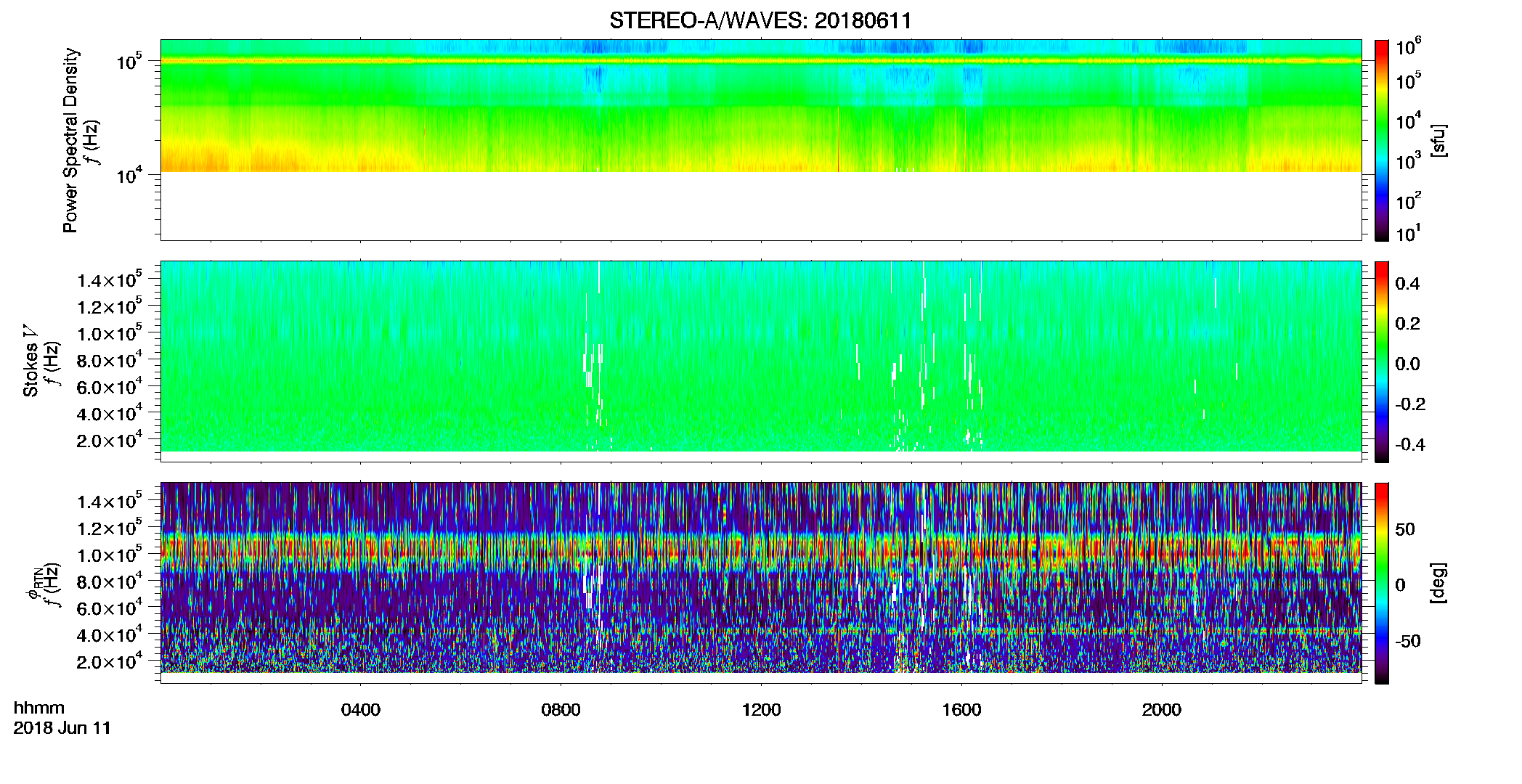The image size is (1522, 784).
Task: Select the 10^4 label on sfu colorbar
Action: tap(1409, 121)
